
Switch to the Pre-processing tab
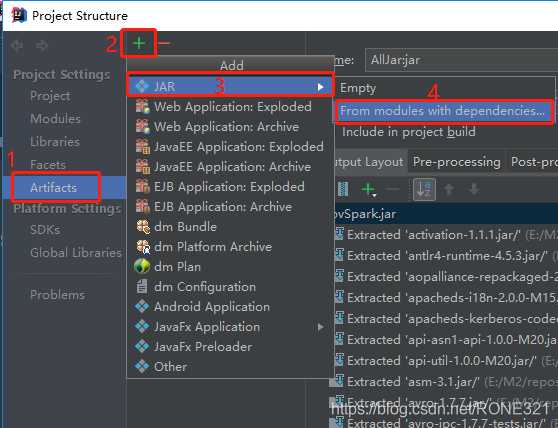click(x=457, y=162)
